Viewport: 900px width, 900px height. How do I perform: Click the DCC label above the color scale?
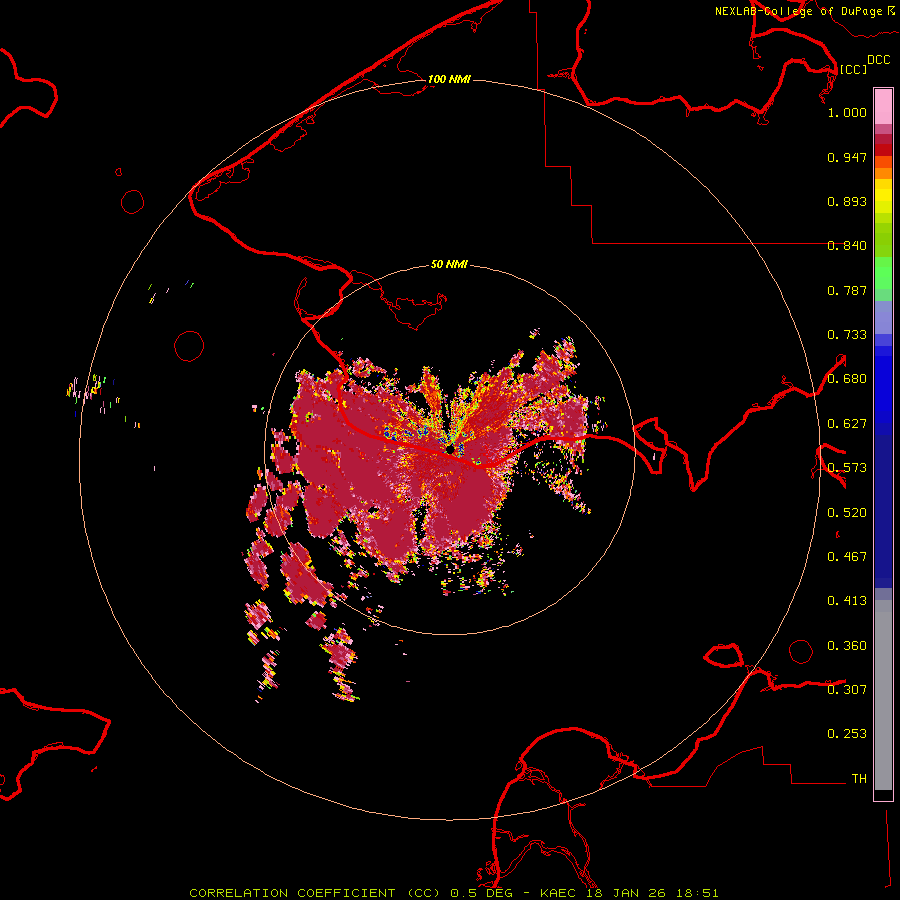tap(878, 60)
